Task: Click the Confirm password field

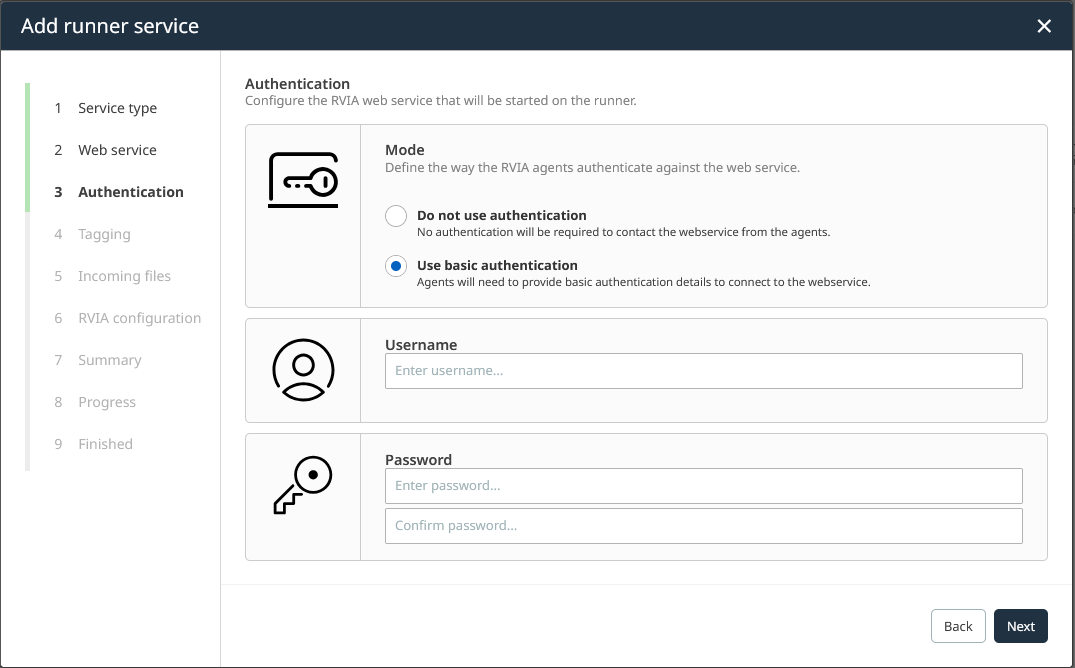Action: point(703,526)
